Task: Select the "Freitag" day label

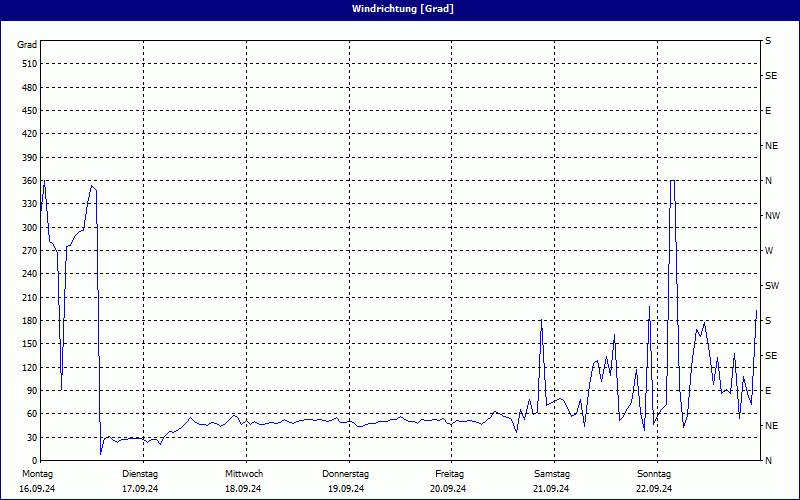Action: click(x=449, y=474)
